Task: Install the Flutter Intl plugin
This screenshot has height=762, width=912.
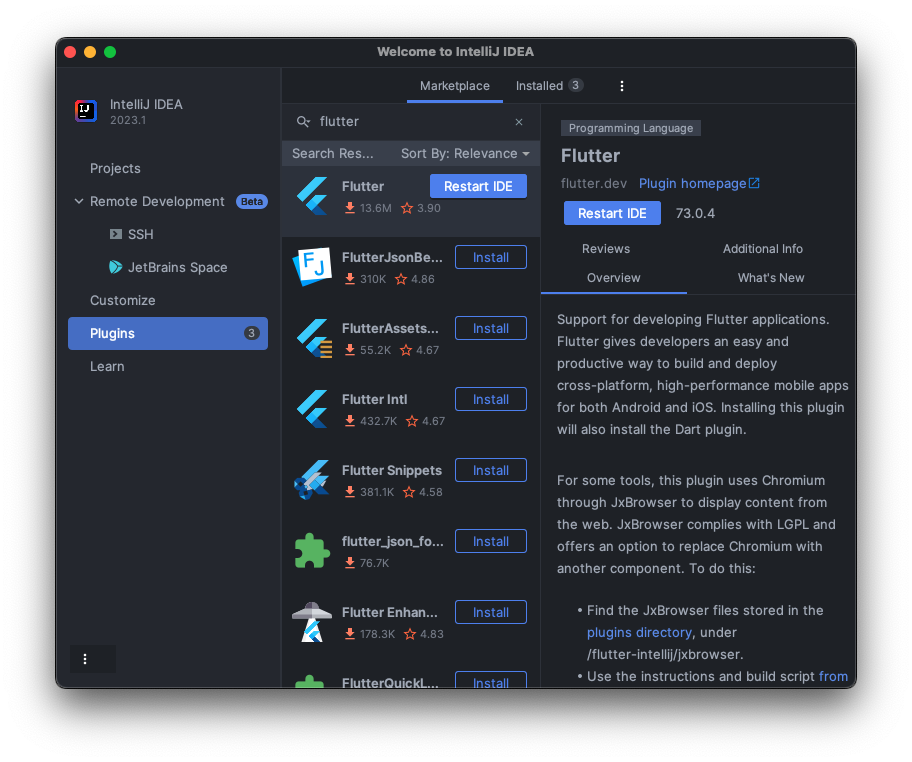Action: tap(490, 398)
